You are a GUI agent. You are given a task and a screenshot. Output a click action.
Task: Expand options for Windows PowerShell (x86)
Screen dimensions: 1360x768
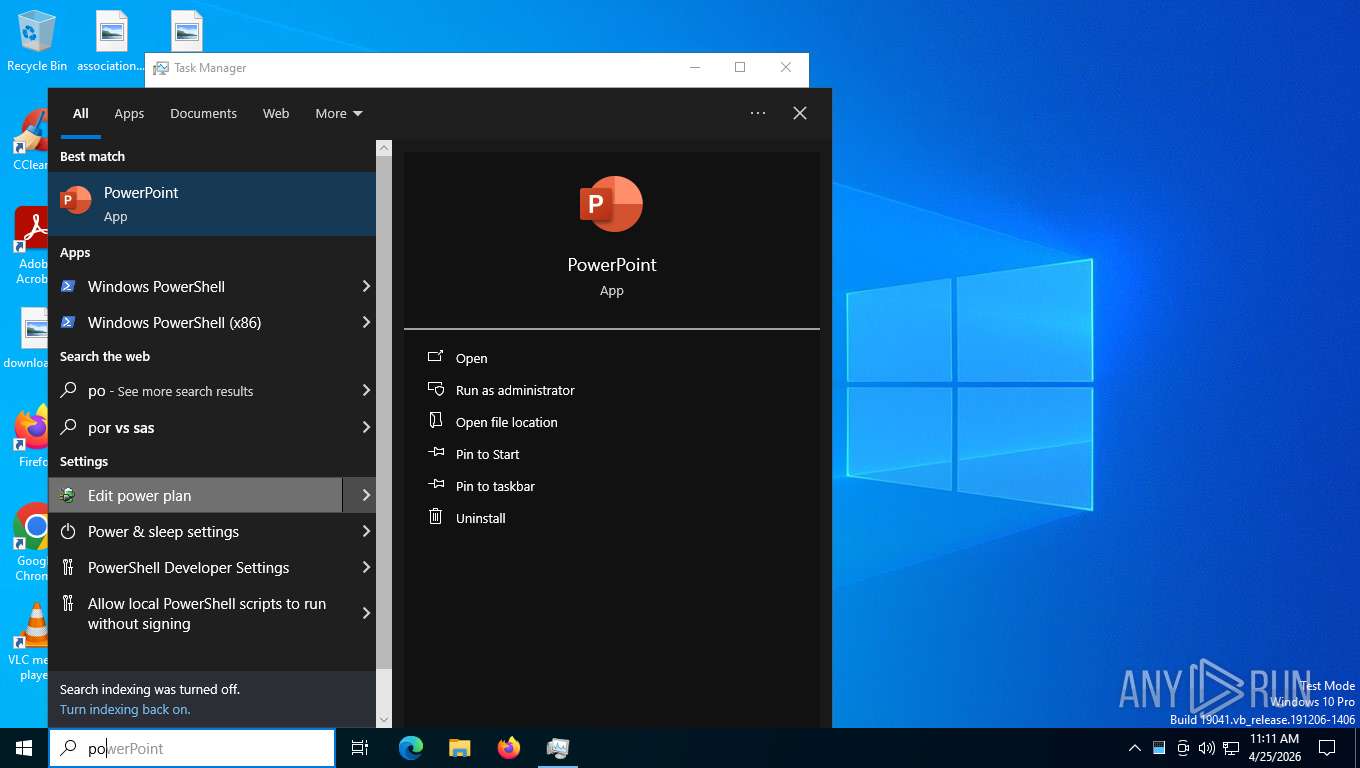(x=366, y=322)
